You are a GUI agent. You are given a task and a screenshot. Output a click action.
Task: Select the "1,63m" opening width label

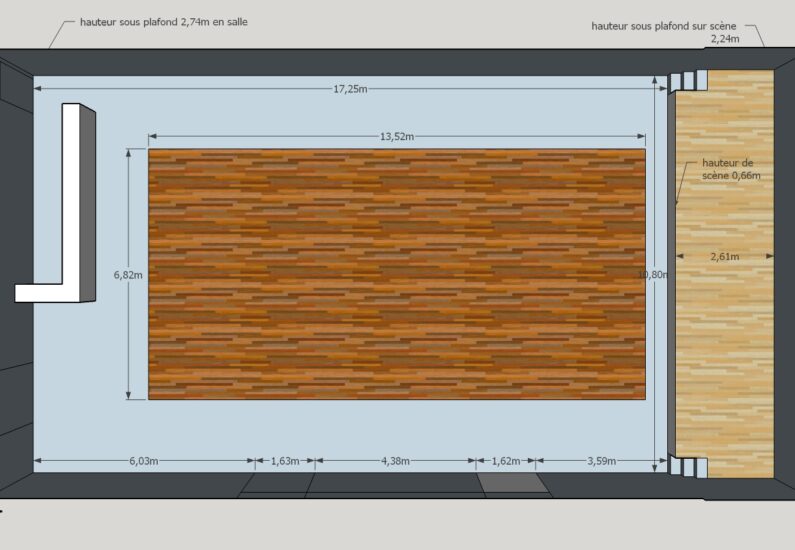pyautogui.click(x=285, y=461)
